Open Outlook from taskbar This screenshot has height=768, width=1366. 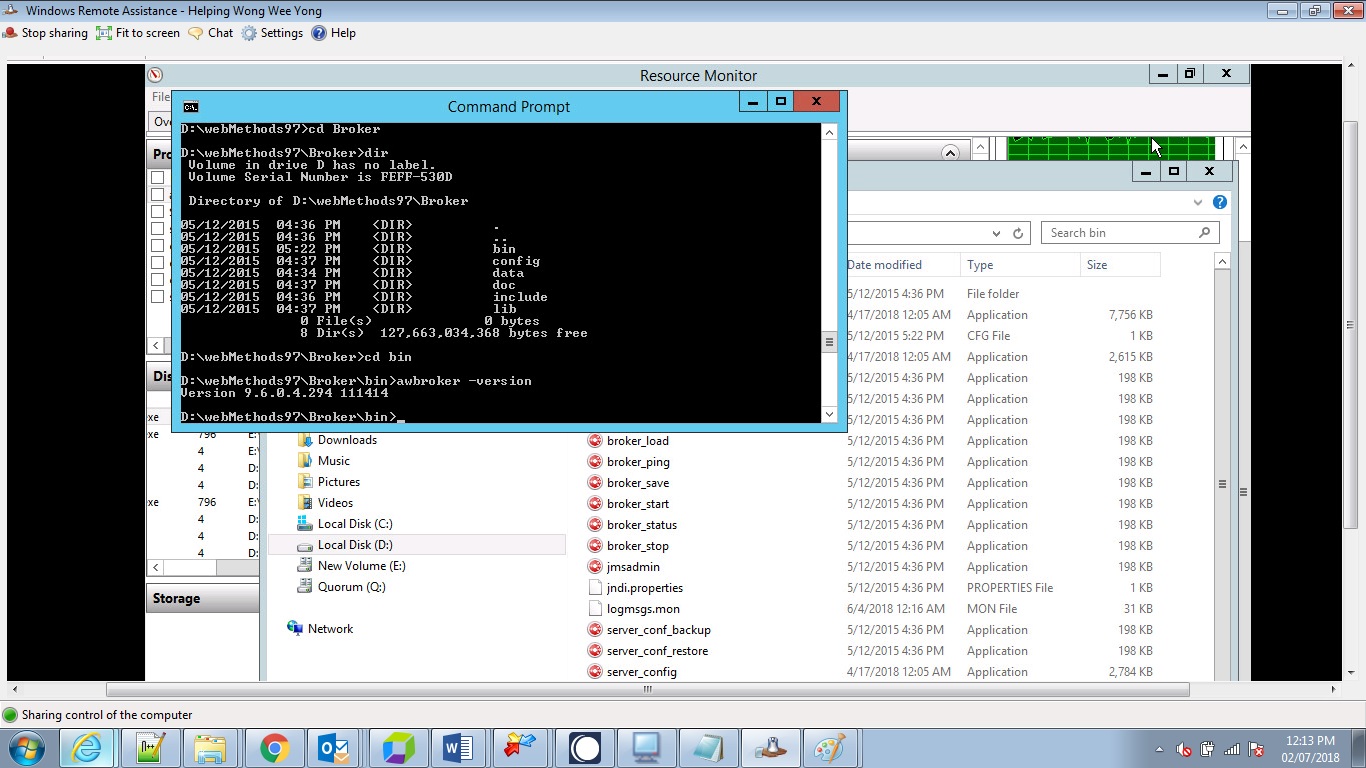tap(334, 748)
